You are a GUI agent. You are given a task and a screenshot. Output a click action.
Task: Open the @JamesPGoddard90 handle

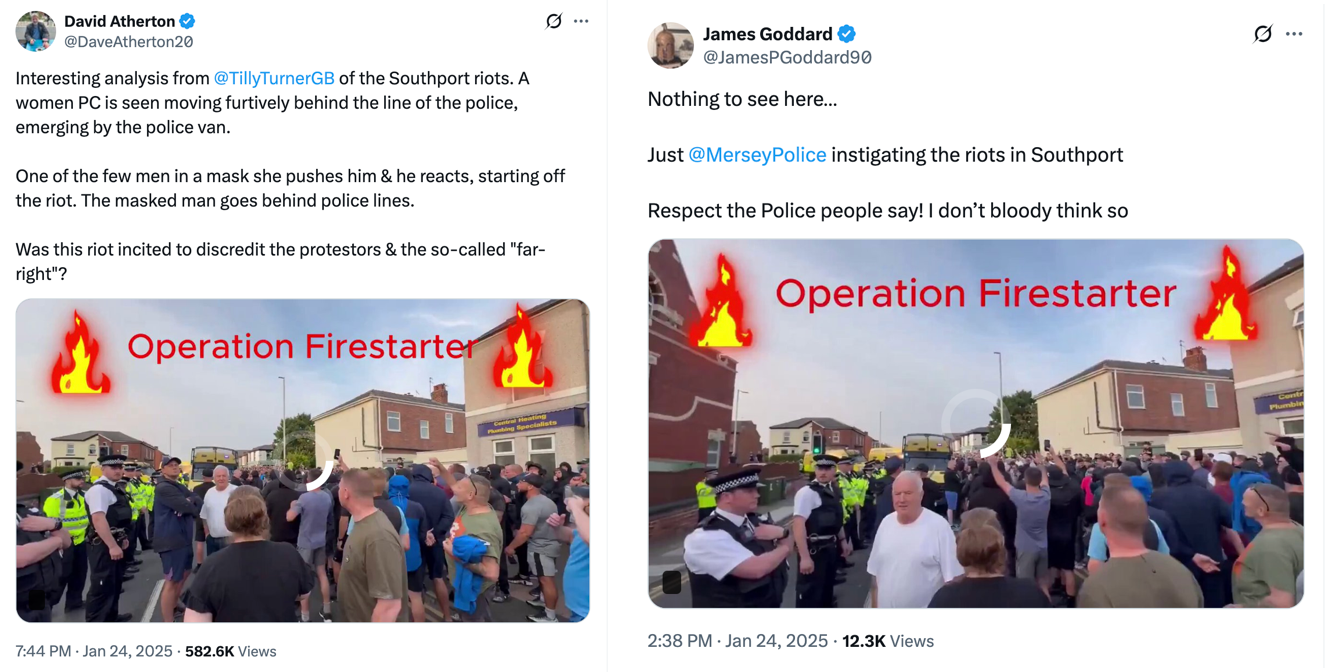coord(787,58)
